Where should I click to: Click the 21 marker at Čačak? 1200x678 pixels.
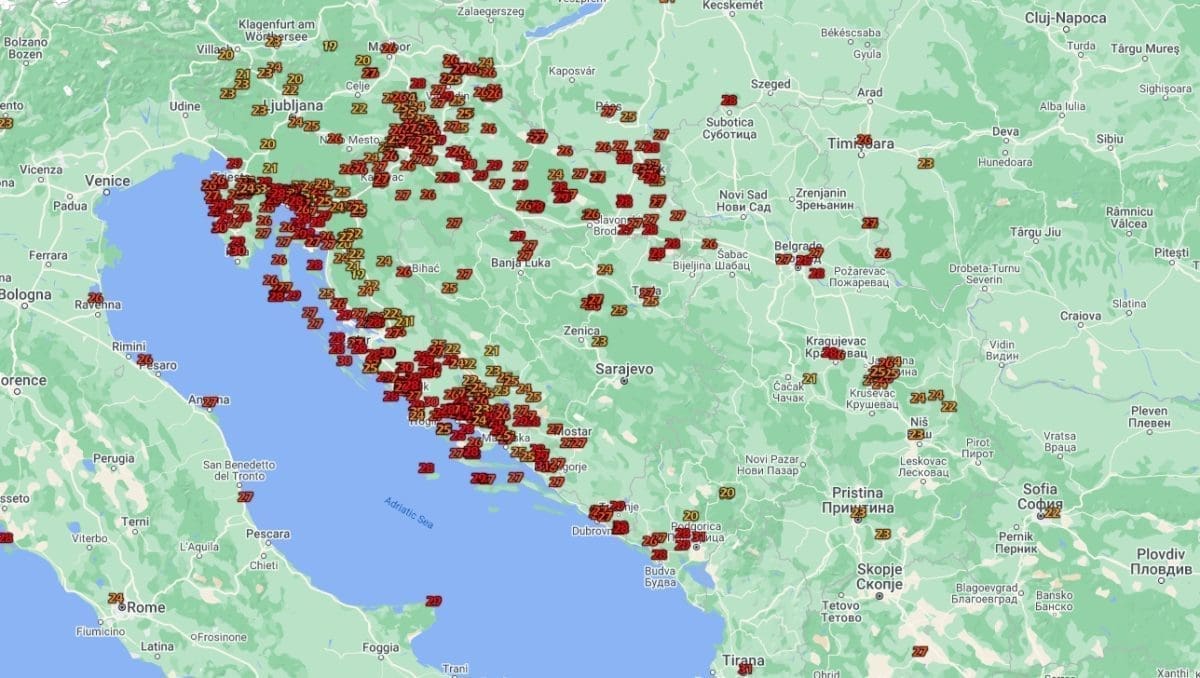point(809,378)
